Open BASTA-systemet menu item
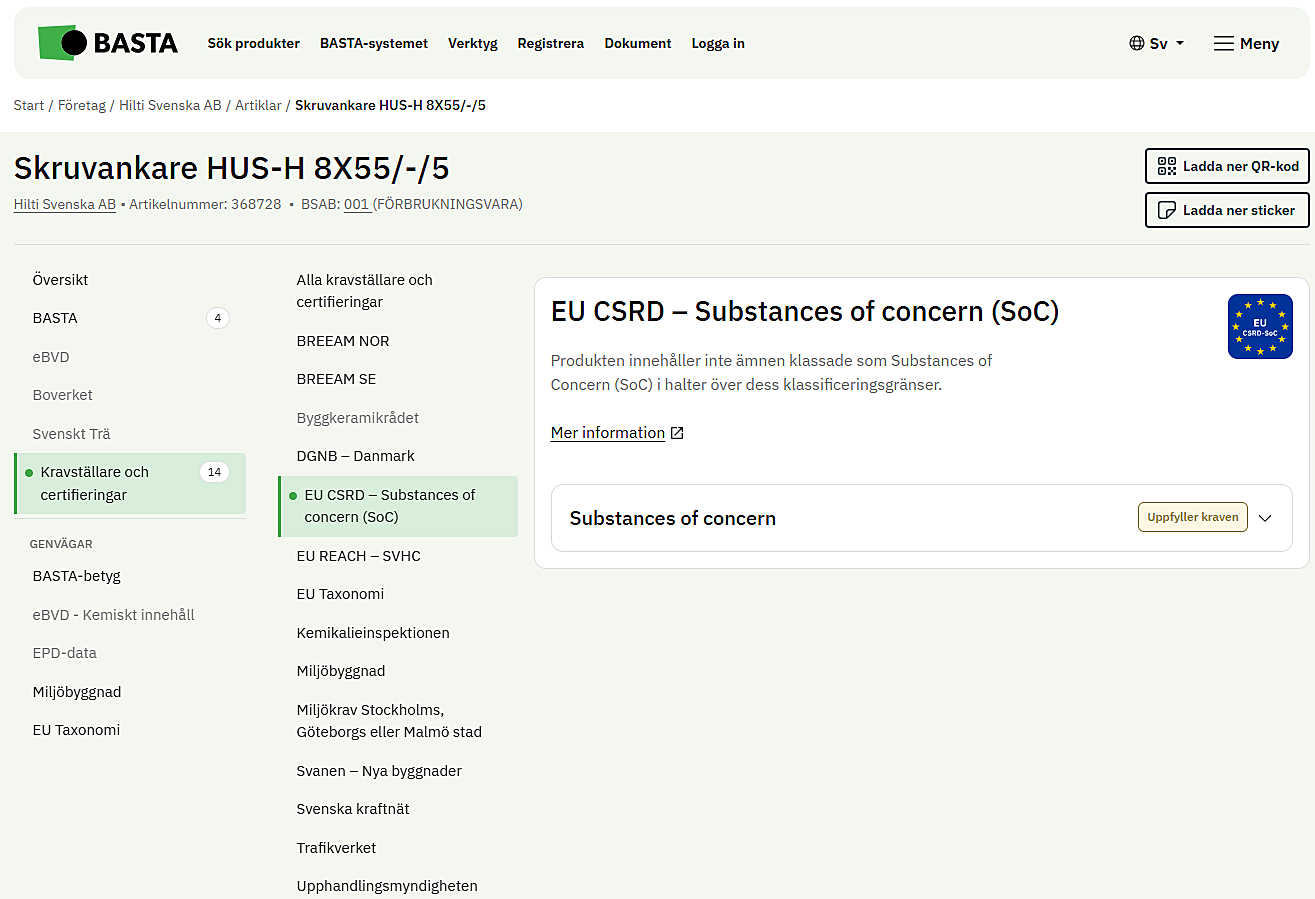This screenshot has height=899, width=1315. 374,43
